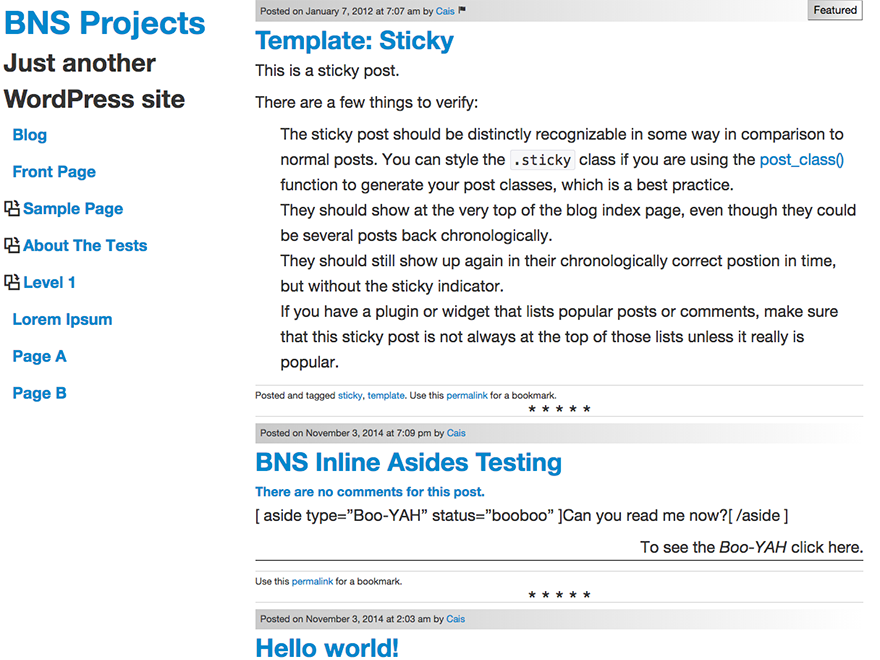Open the template tag link

[386, 396]
